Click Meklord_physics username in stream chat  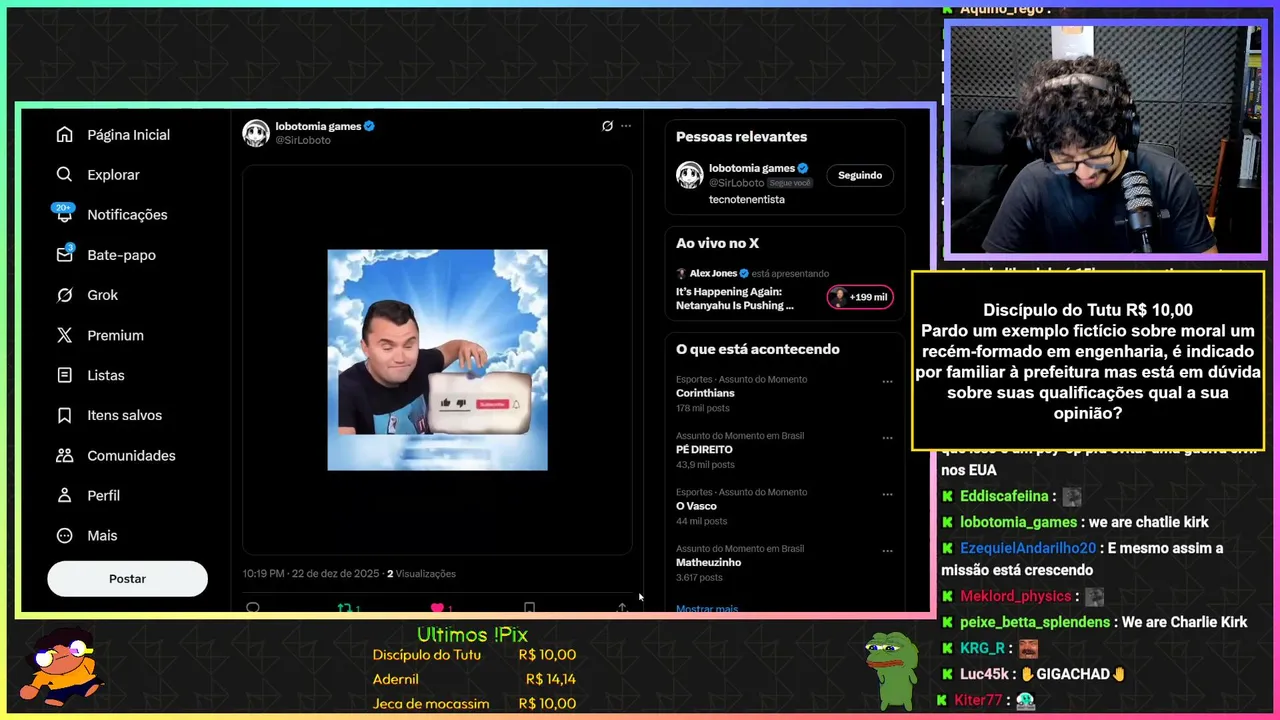pos(1016,596)
